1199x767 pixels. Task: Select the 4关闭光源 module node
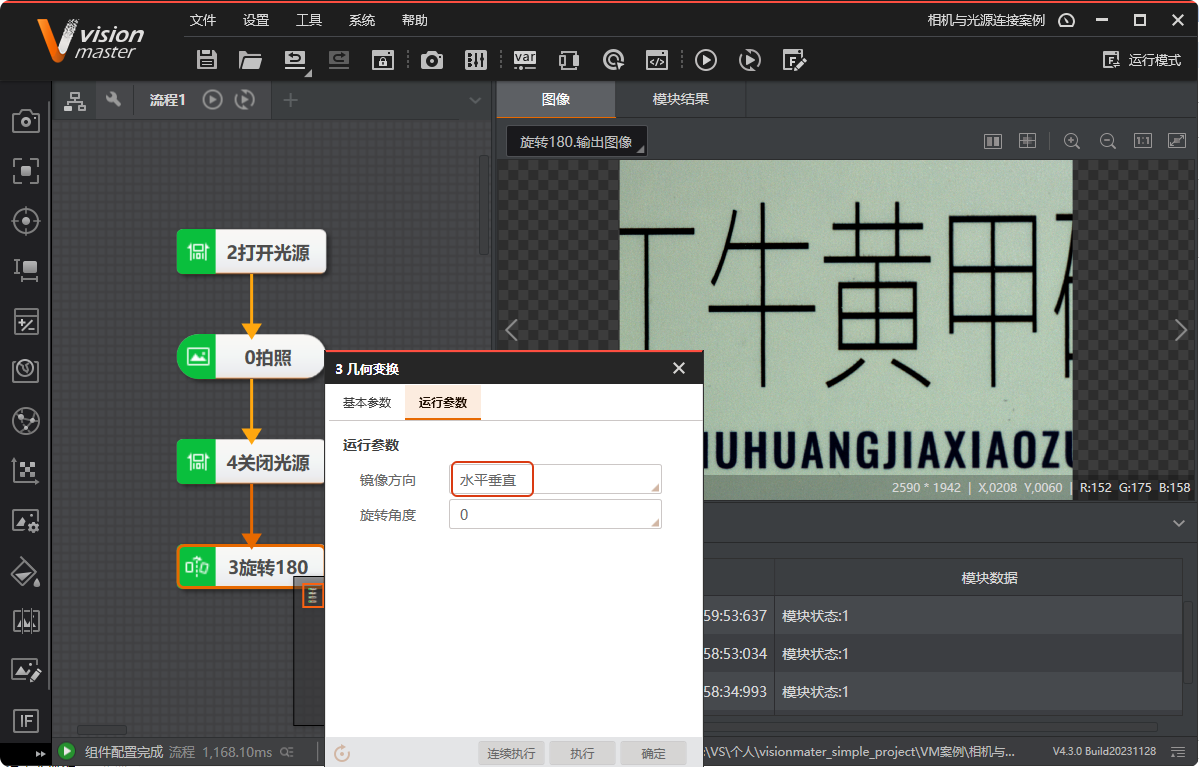click(252, 462)
